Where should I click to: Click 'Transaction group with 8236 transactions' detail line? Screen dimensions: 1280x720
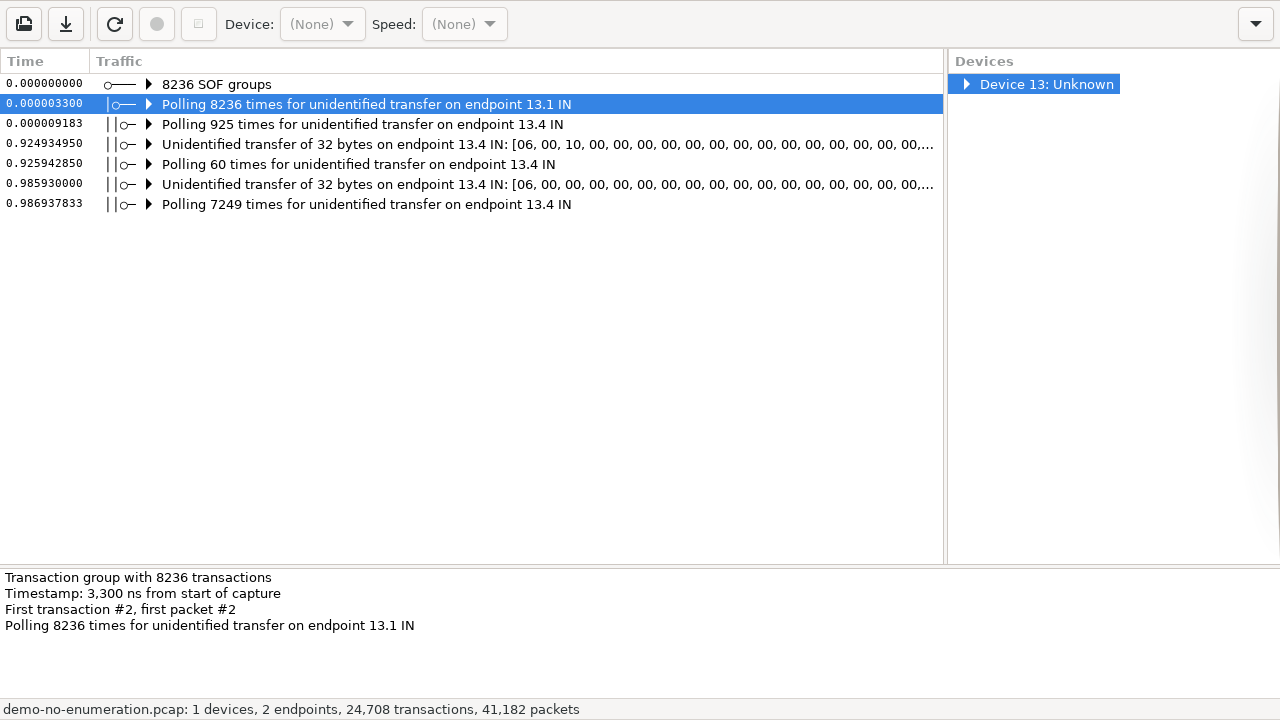tap(138, 577)
